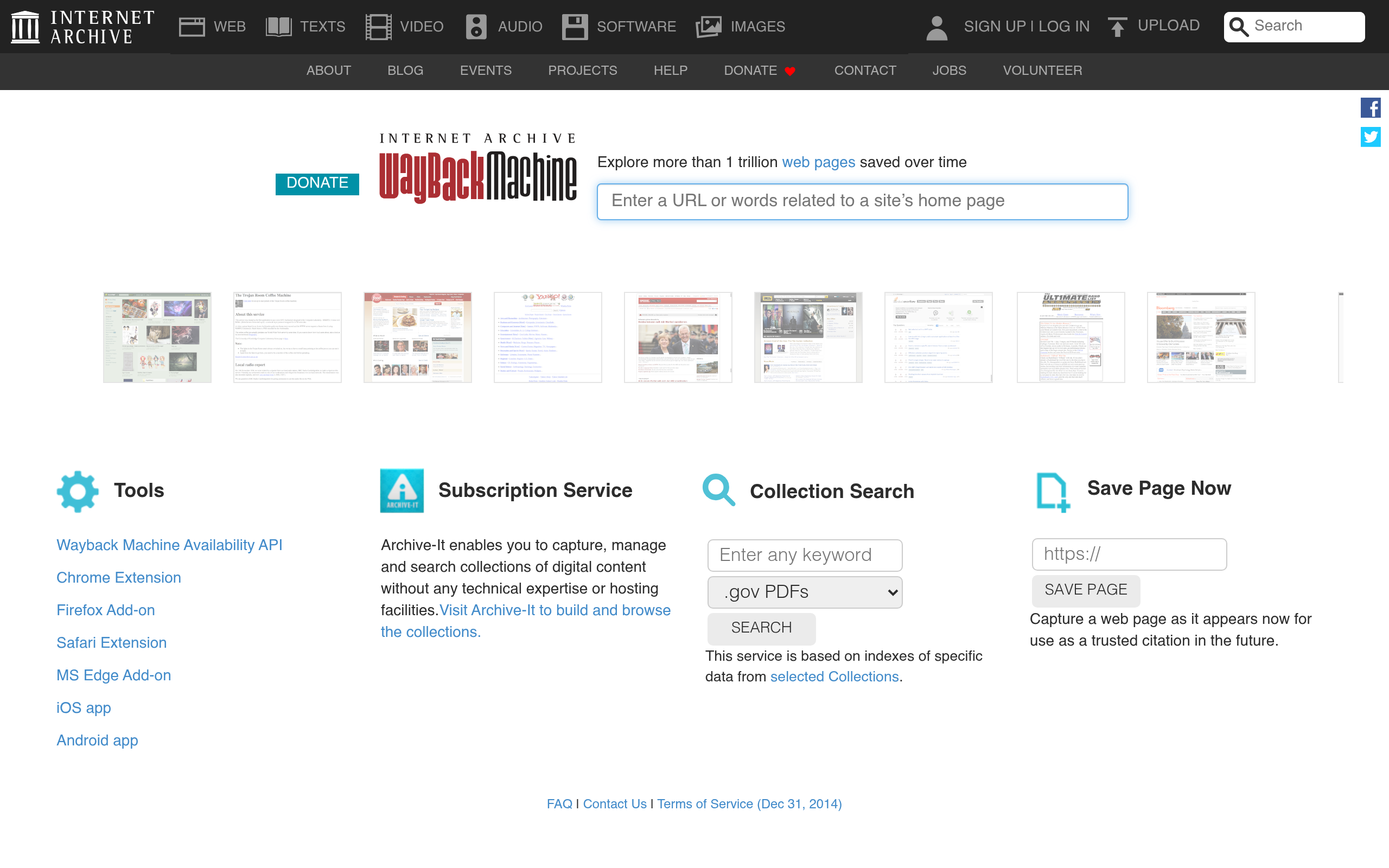The width and height of the screenshot is (1389, 868).
Task: Open the .gov PDFs collection dropdown
Action: tap(805, 592)
